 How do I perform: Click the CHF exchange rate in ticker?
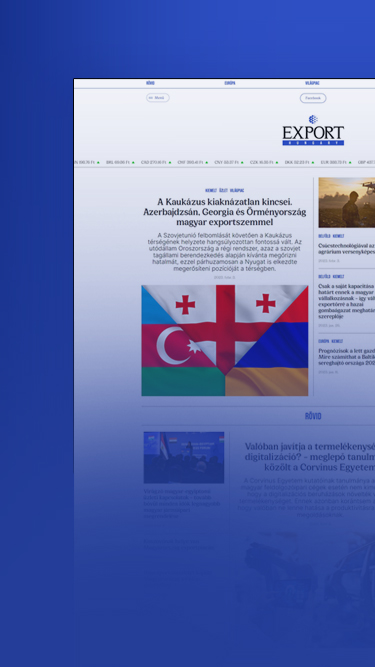[190, 162]
